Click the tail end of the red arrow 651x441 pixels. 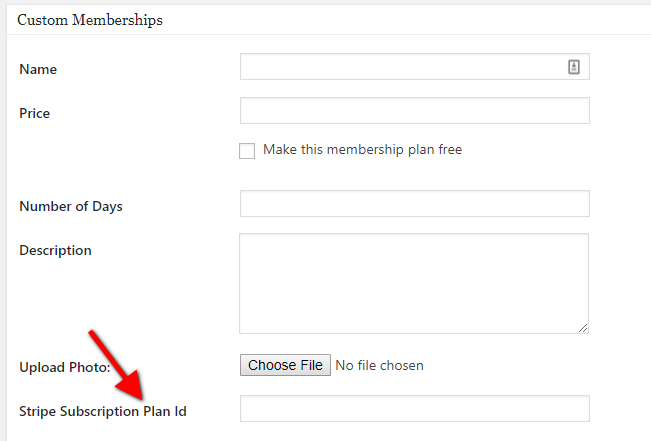(x=93, y=333)
